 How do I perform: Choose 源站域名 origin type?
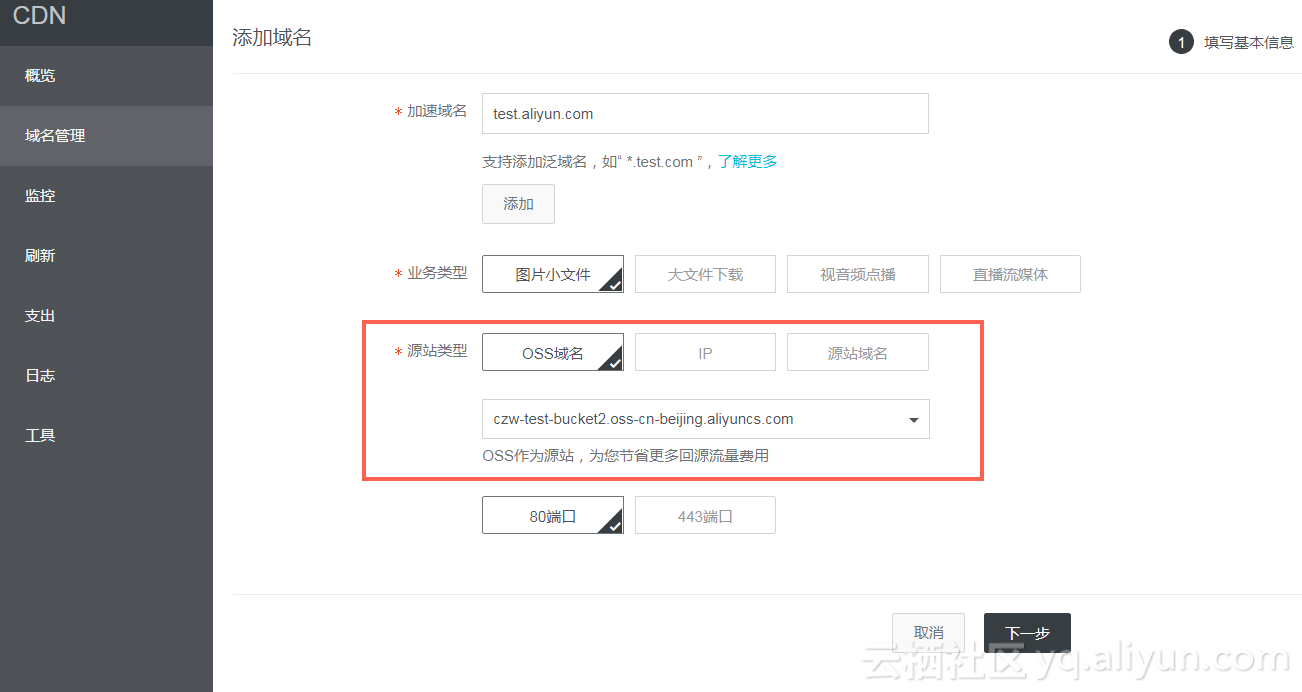[858, 353]
